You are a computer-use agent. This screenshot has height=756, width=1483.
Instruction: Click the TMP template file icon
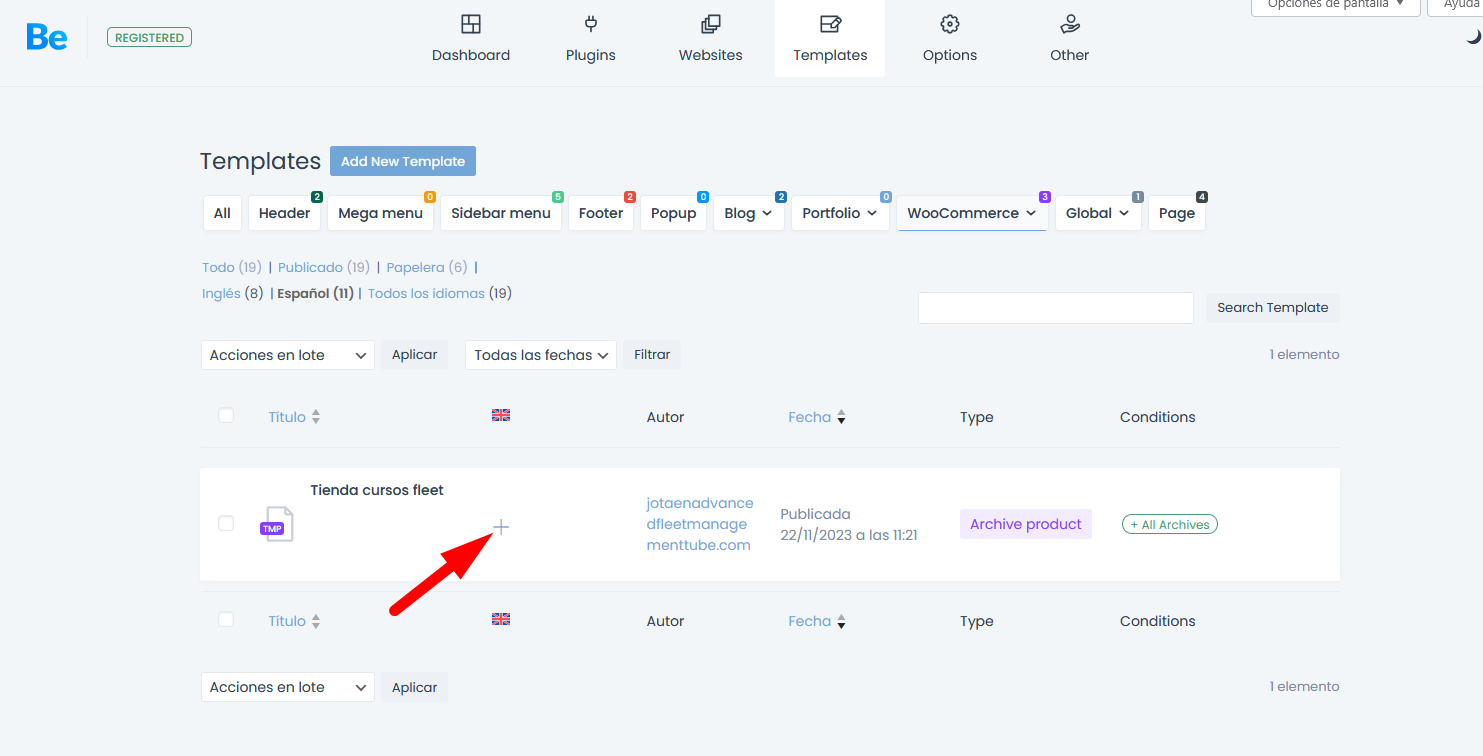tap(278, 524)
